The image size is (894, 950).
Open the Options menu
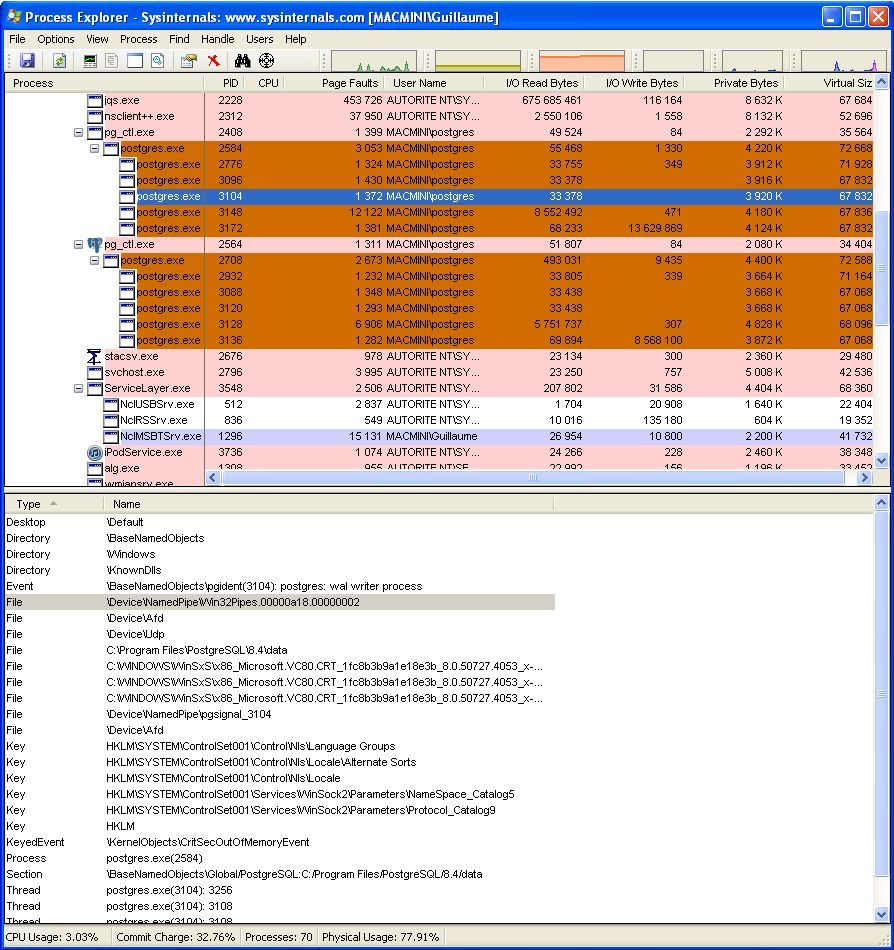click(56, 39)
